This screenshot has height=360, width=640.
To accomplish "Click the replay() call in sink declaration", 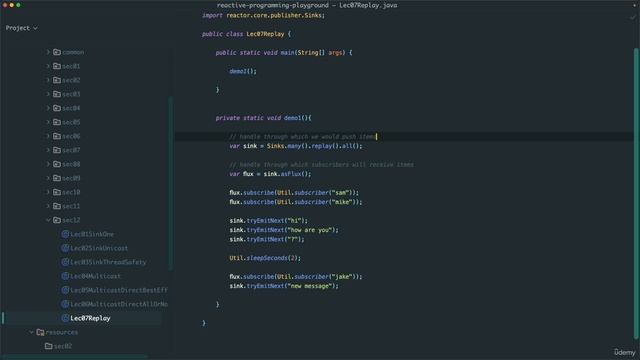I will (324, 146).
